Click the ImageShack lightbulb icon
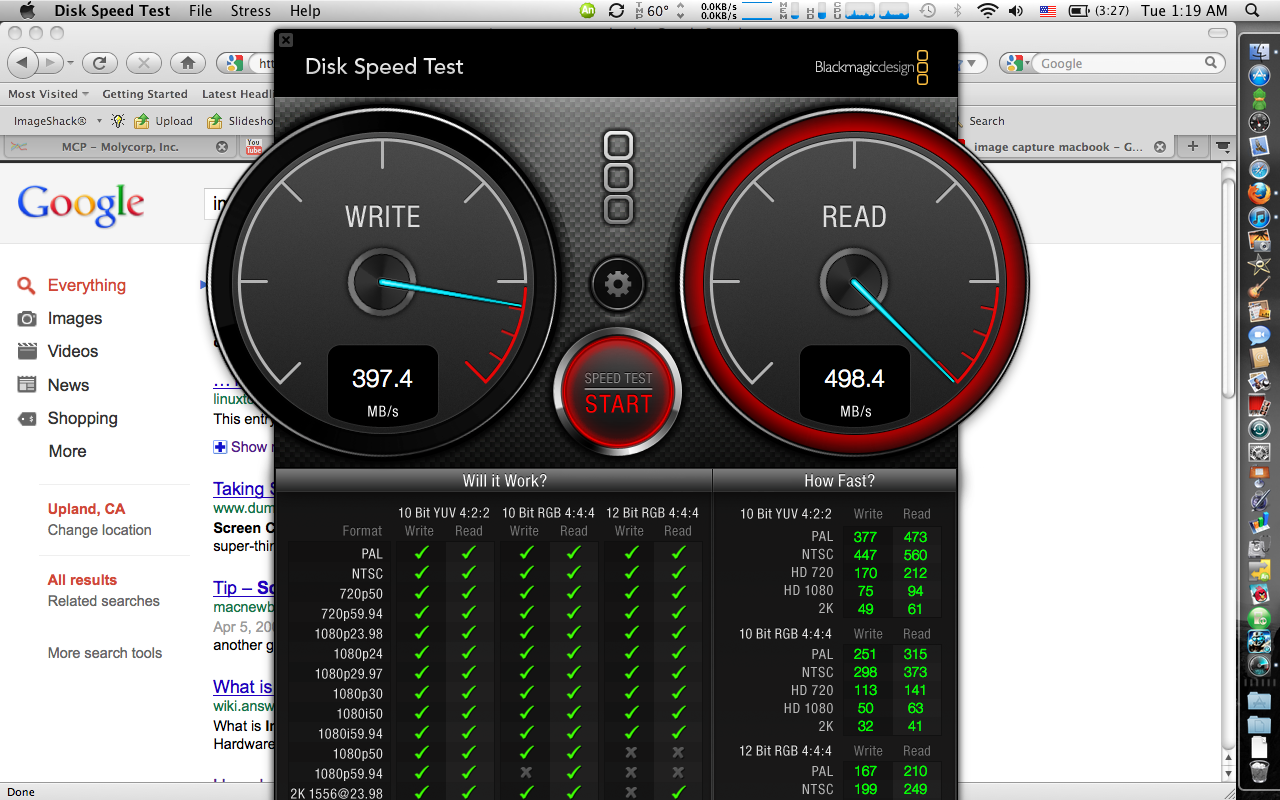Image resolution: width=1280 pixels, height=800 pixels. click(x=118, y=121)
